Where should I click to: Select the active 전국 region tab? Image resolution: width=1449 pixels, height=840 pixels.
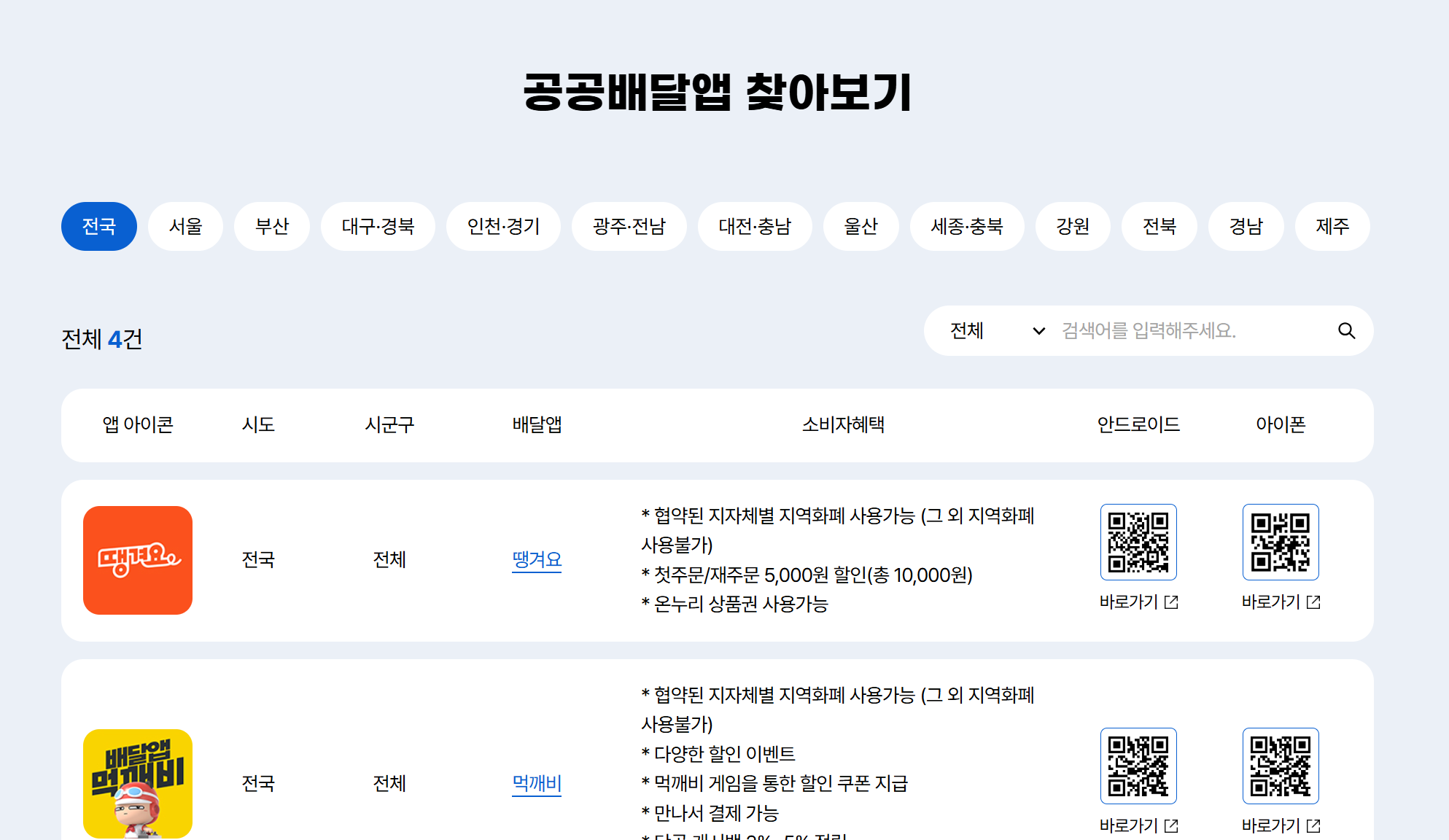(99, 227)
